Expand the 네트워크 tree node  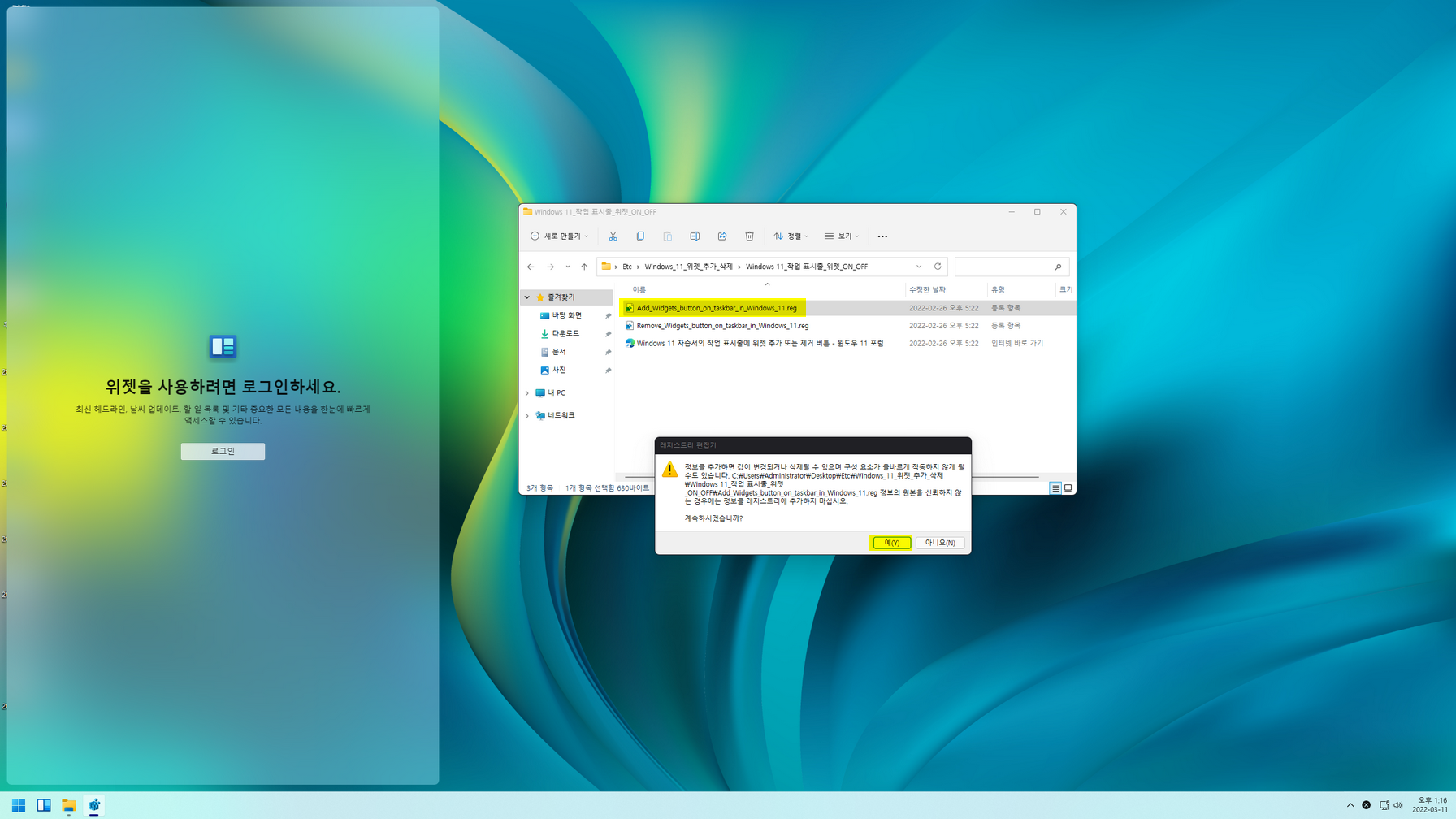point(527,416)
